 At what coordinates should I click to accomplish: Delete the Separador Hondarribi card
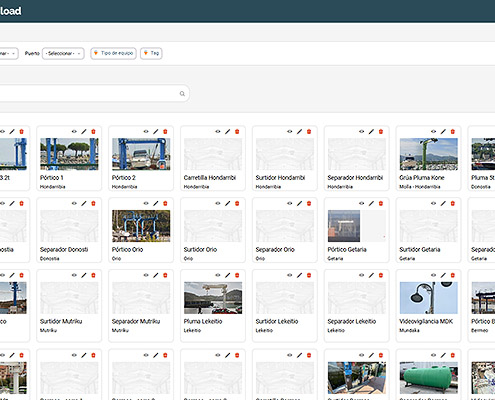click(381, 132)
